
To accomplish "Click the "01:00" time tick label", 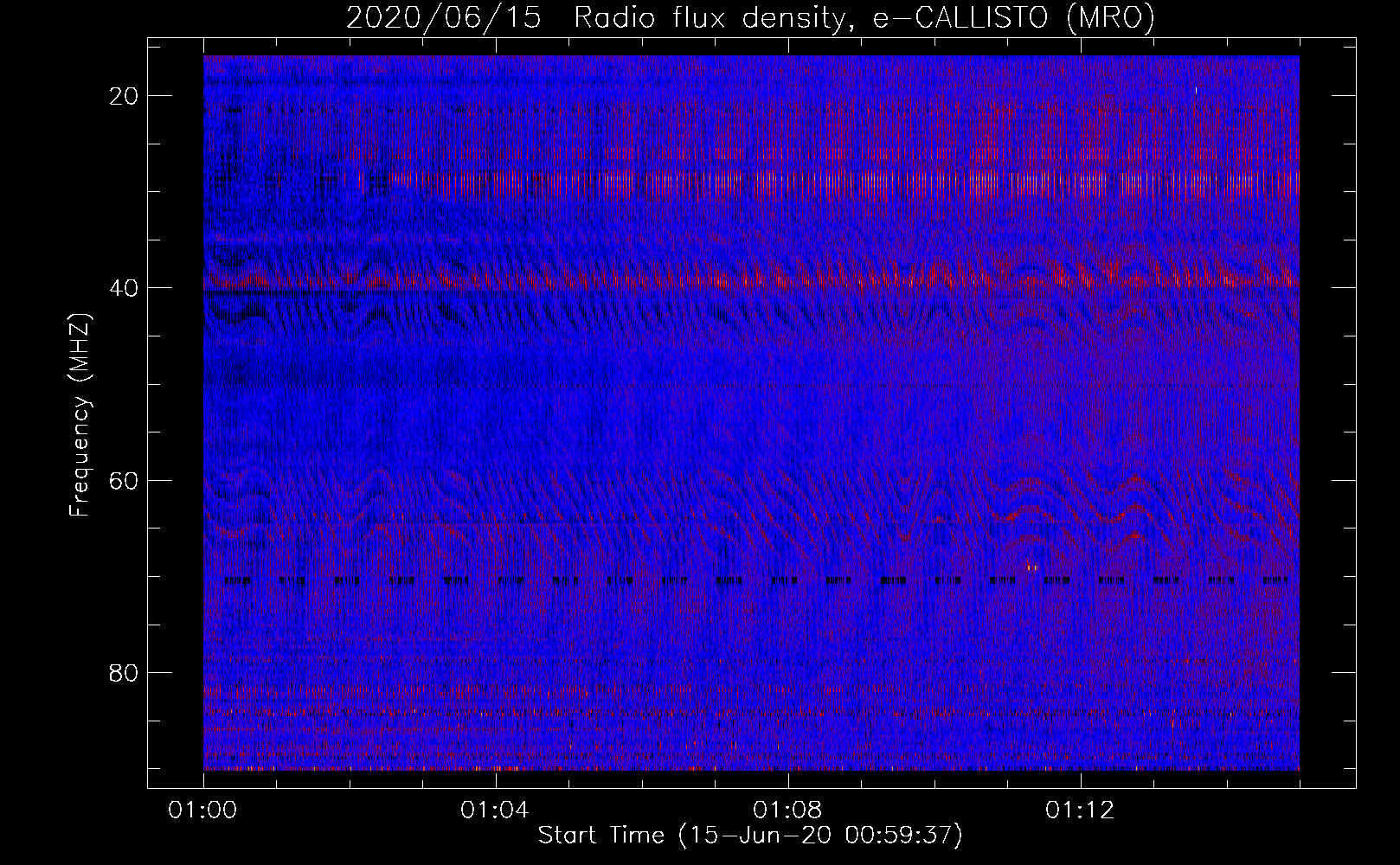I will pos(203,811).
